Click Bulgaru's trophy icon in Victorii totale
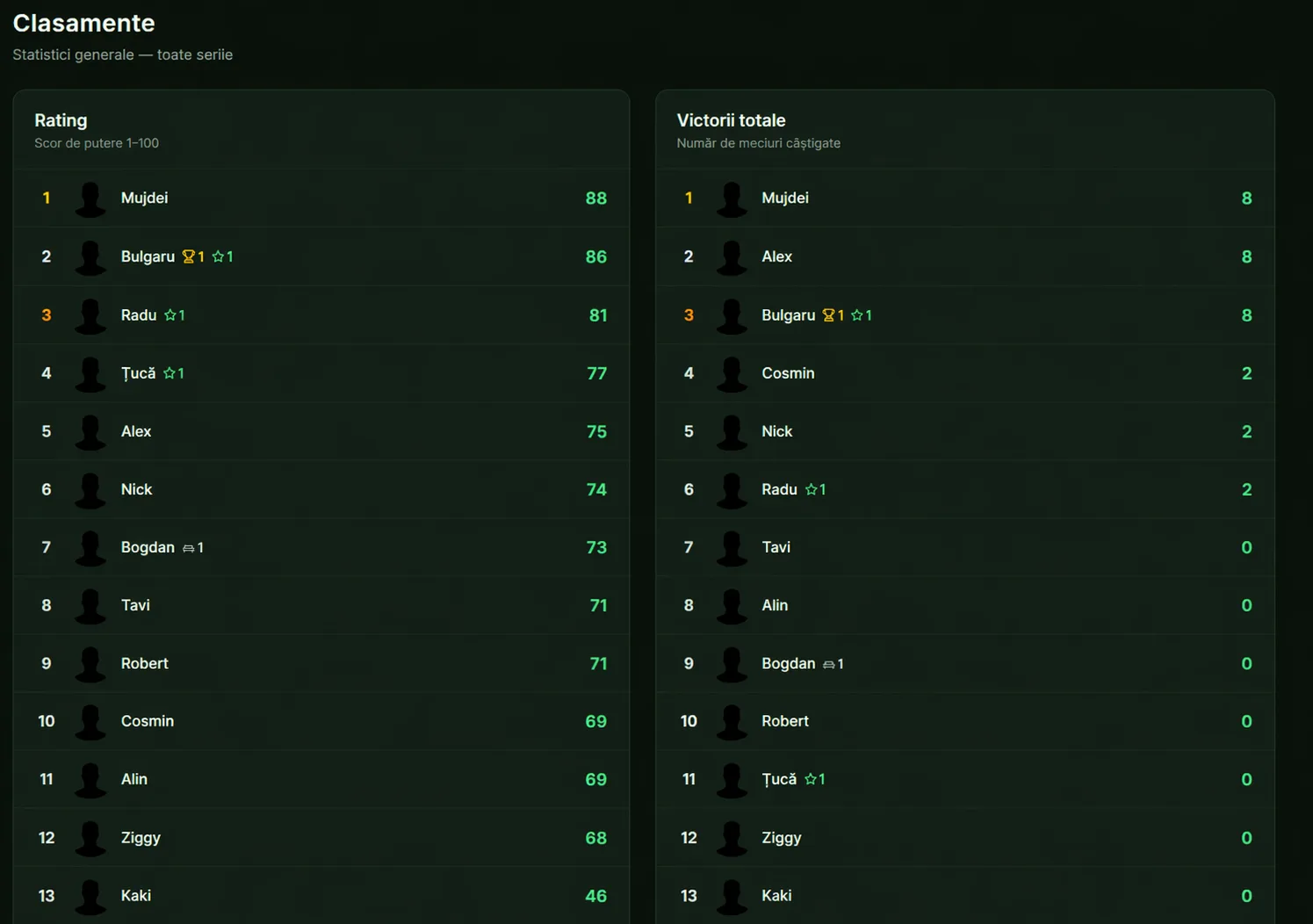The width and height of the screenshot is (1313, 924). coord(828,315)
